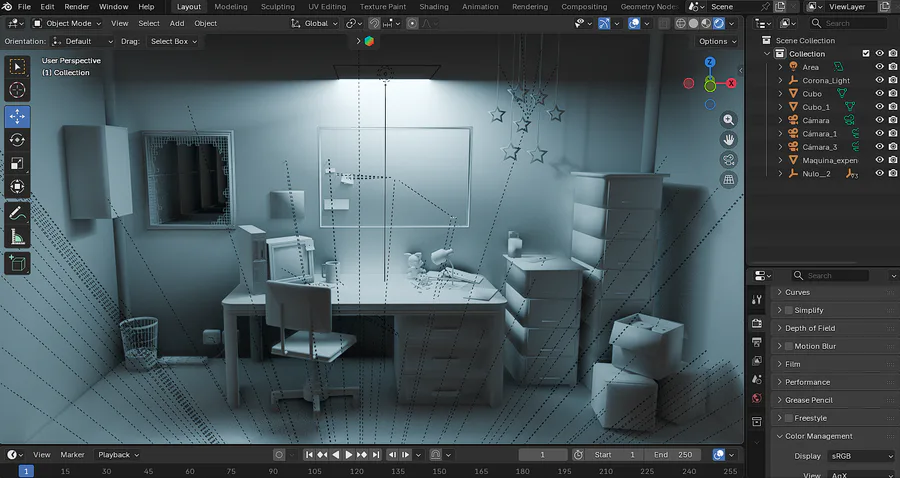Jump to the last frame
This screenshot has height=478, width=900.
pyautogui.click(x=376, y=455)
